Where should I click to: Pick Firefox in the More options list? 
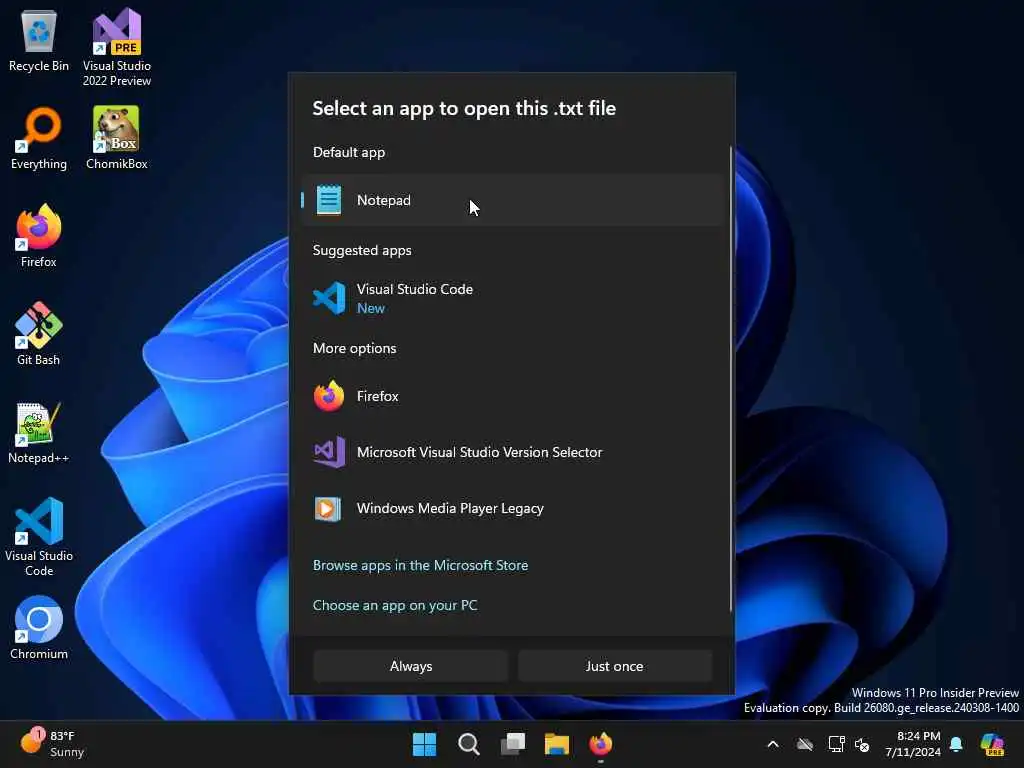point(513,396)
